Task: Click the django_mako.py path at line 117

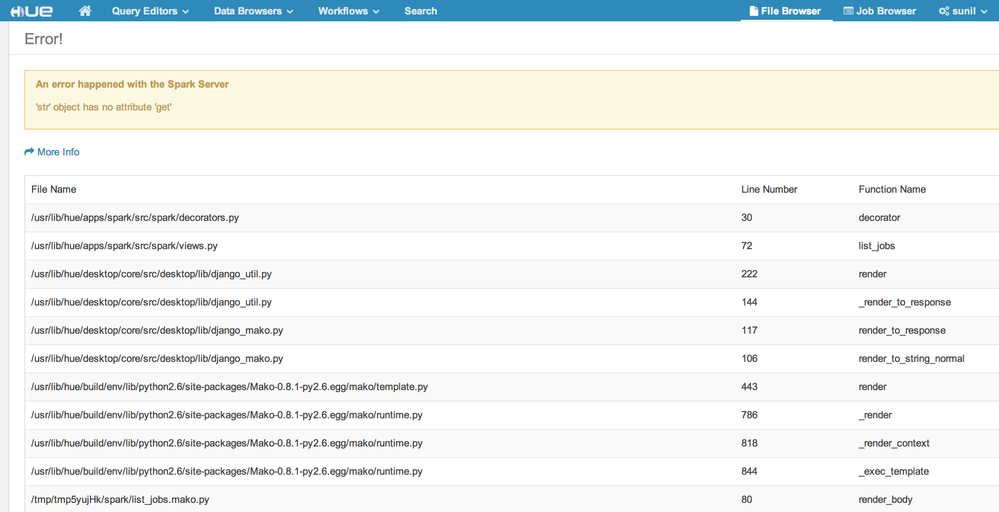Action: click(x=157, y=330)
